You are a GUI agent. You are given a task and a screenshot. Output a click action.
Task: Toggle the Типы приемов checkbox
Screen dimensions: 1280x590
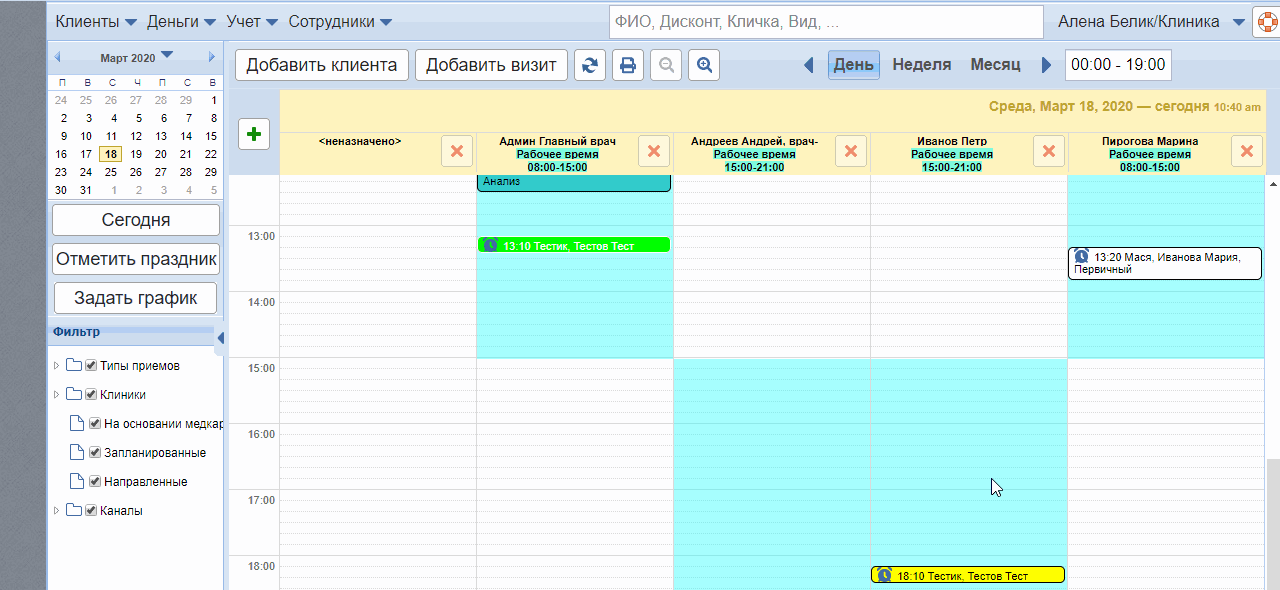point(91,365)
